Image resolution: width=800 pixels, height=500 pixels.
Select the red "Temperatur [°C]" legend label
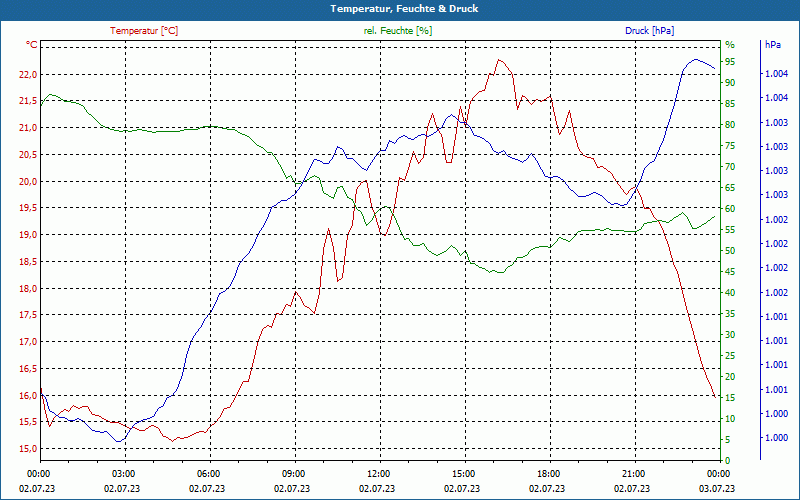coord(144,31)
